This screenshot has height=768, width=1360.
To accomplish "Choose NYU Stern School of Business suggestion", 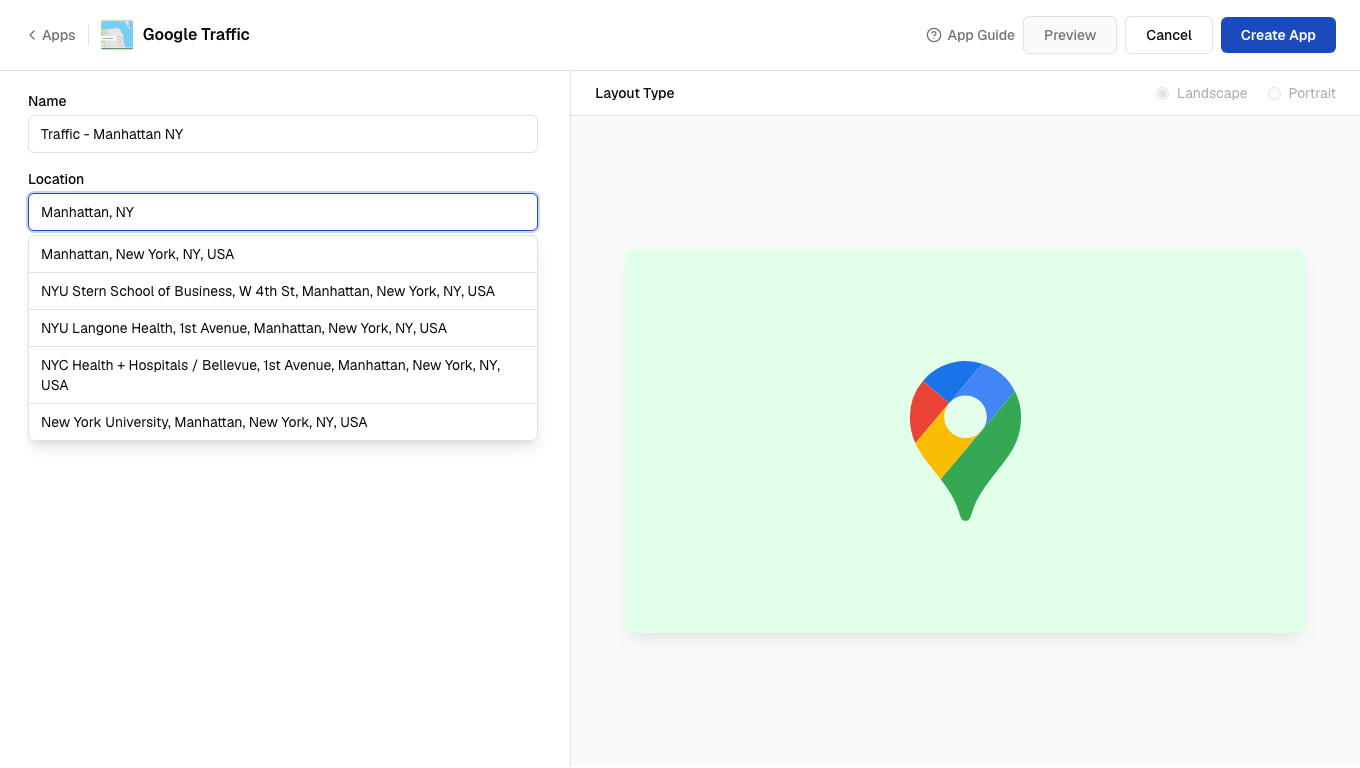I will pos(283,291).
